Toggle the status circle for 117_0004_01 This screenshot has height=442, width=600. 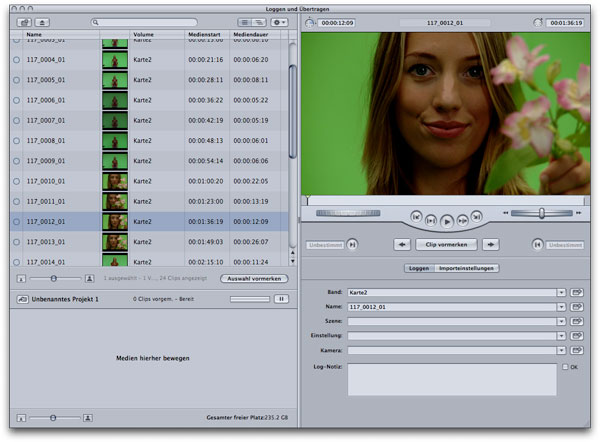pos(16,60)
